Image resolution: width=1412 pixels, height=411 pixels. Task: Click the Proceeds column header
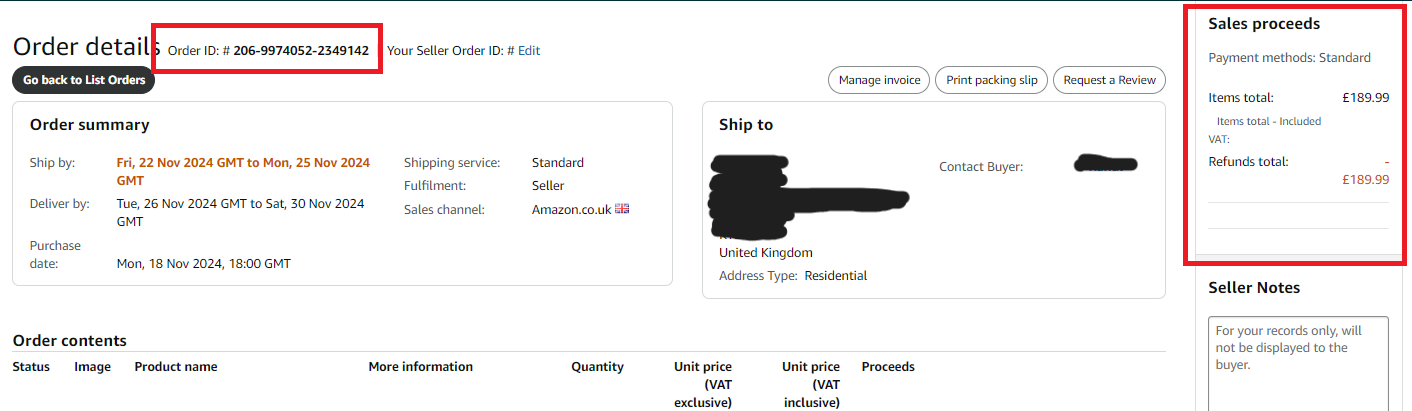(x=888, y=367)
